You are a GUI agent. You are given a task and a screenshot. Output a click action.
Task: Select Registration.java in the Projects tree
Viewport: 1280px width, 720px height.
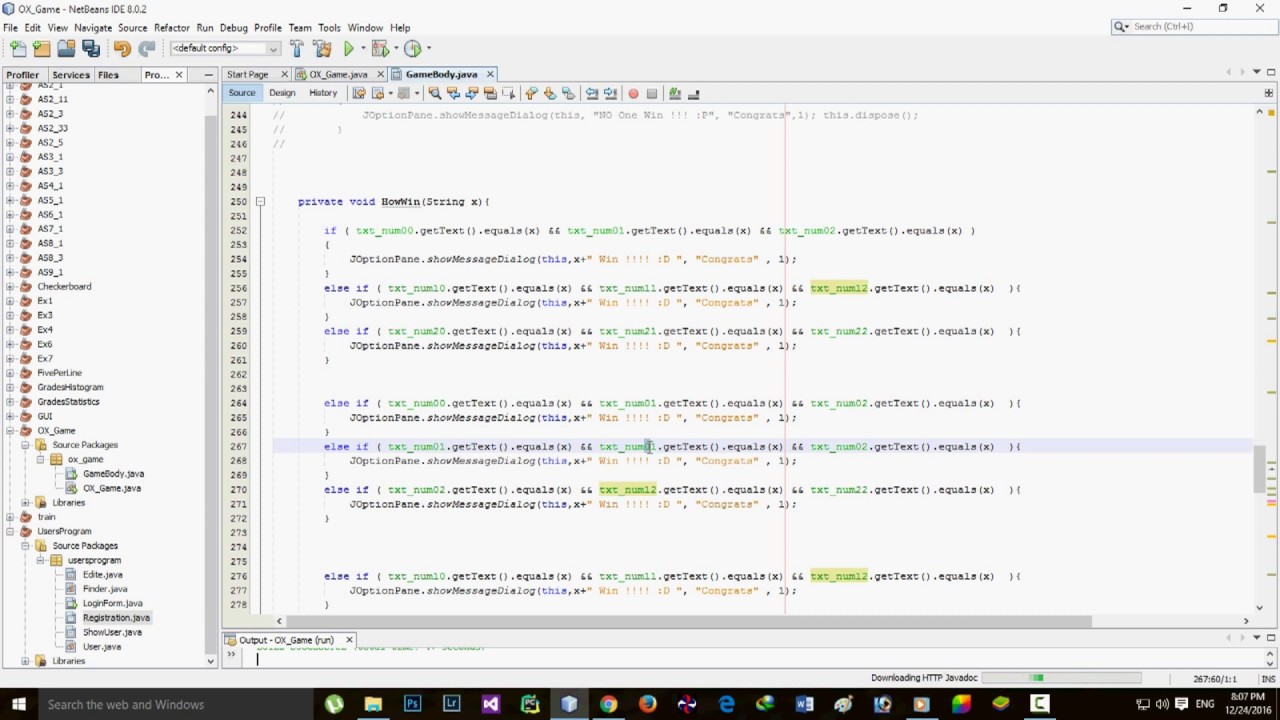tap(115, 618)
